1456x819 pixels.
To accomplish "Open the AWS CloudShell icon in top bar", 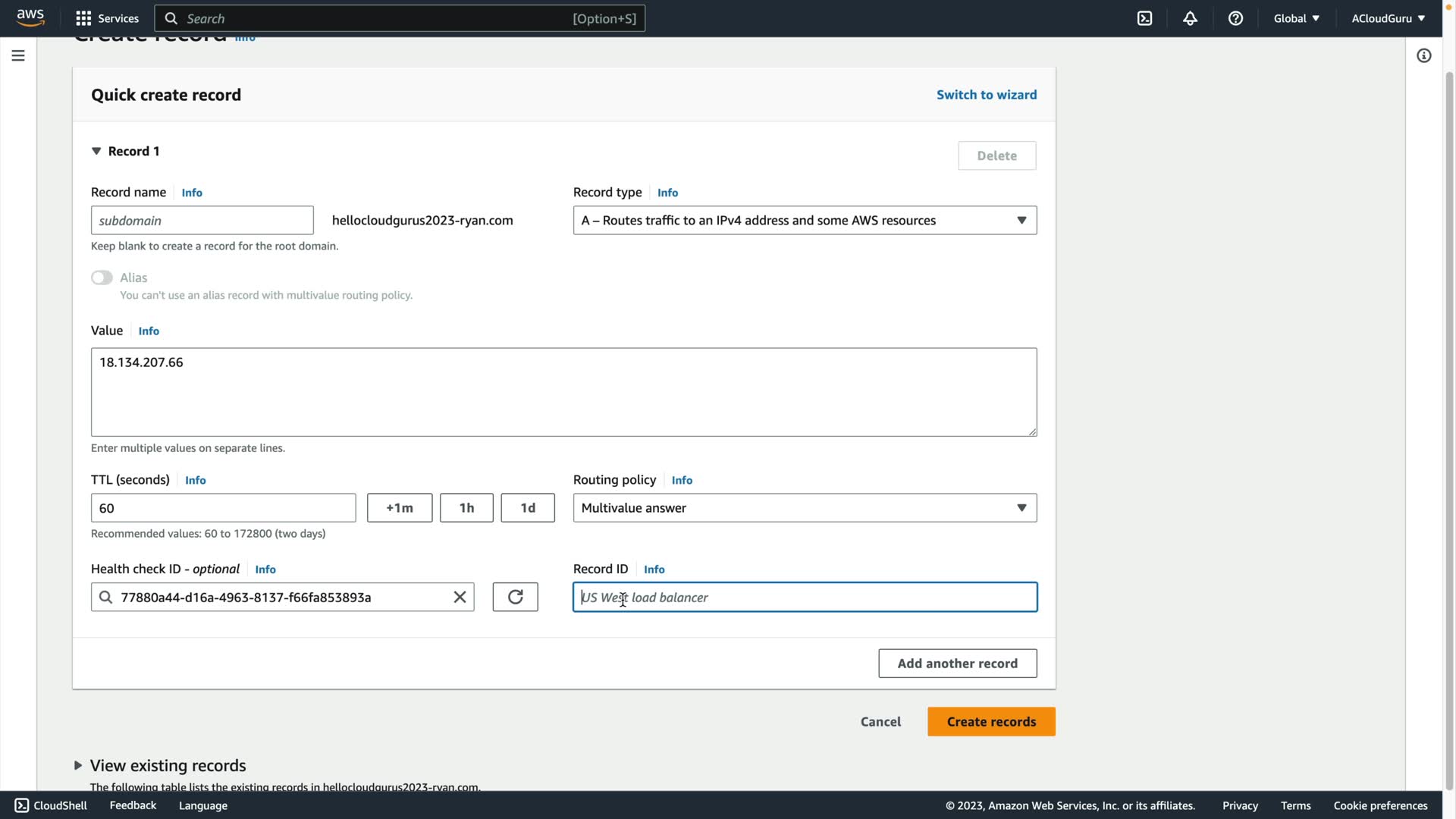I will (1144, 18).
